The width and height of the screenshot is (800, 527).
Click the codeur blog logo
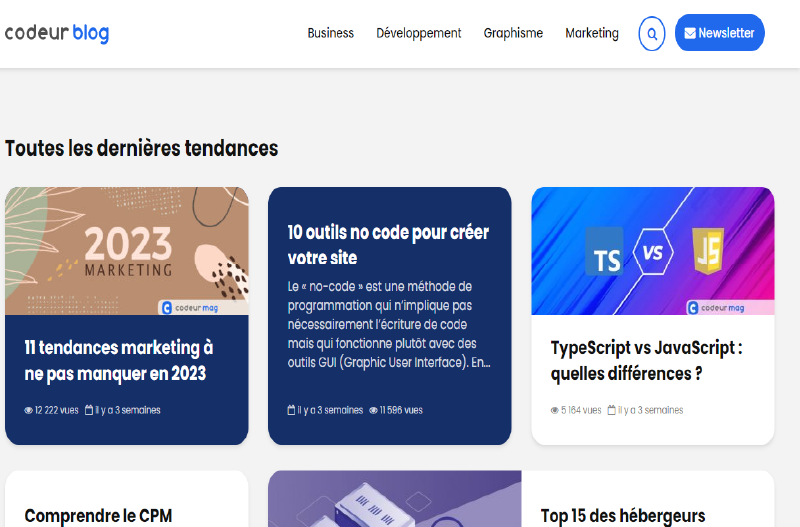(x=57, y=33)
